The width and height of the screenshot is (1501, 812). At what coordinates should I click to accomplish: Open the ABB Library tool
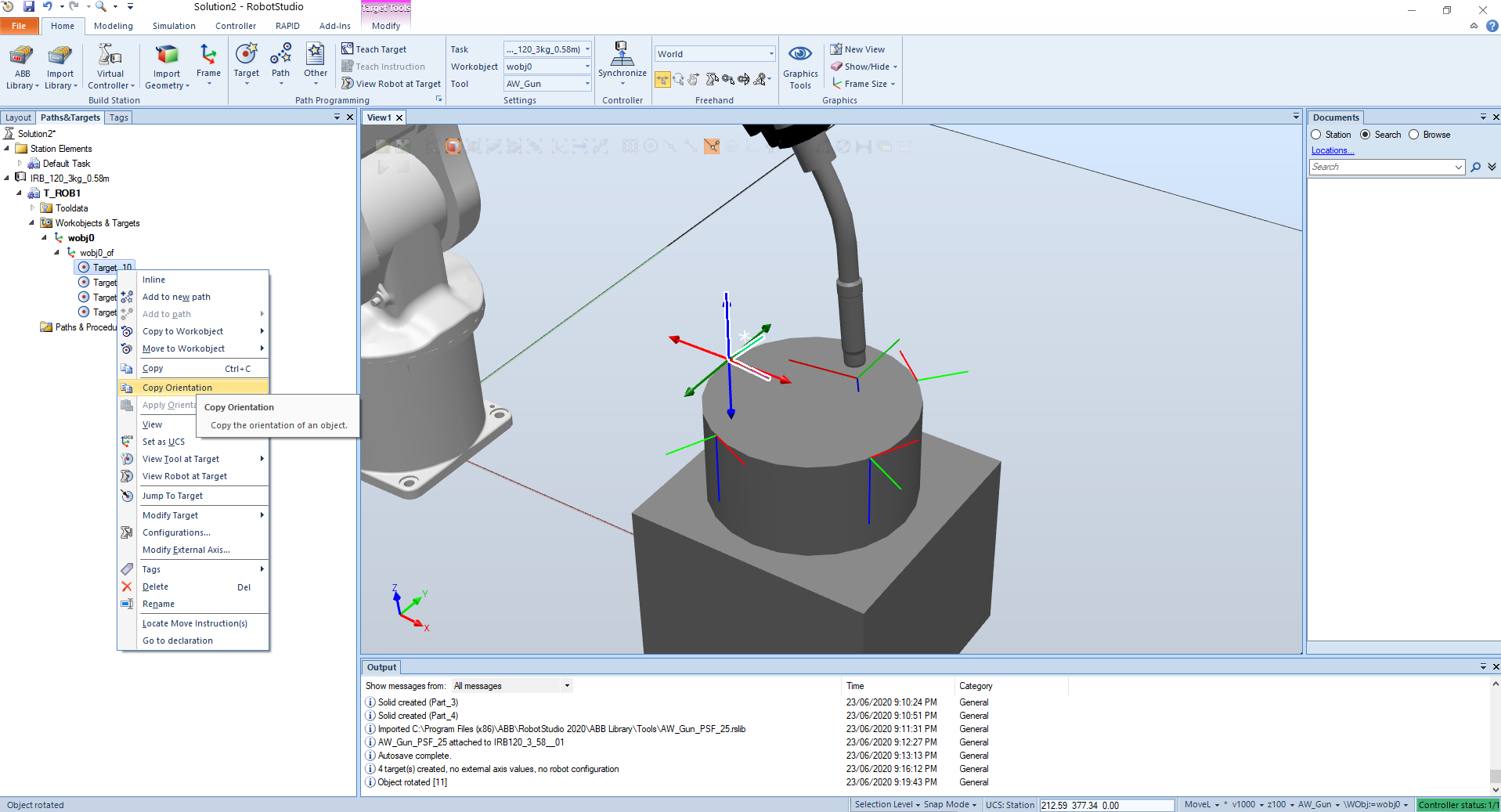(x=22, y=67)
